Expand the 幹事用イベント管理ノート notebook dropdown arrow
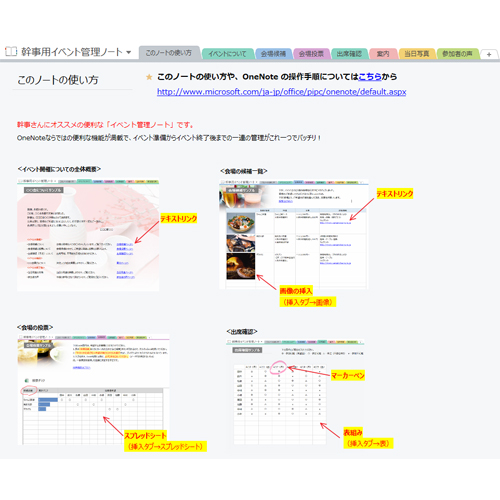Screen dimensions: 500x500 (129, 52)
